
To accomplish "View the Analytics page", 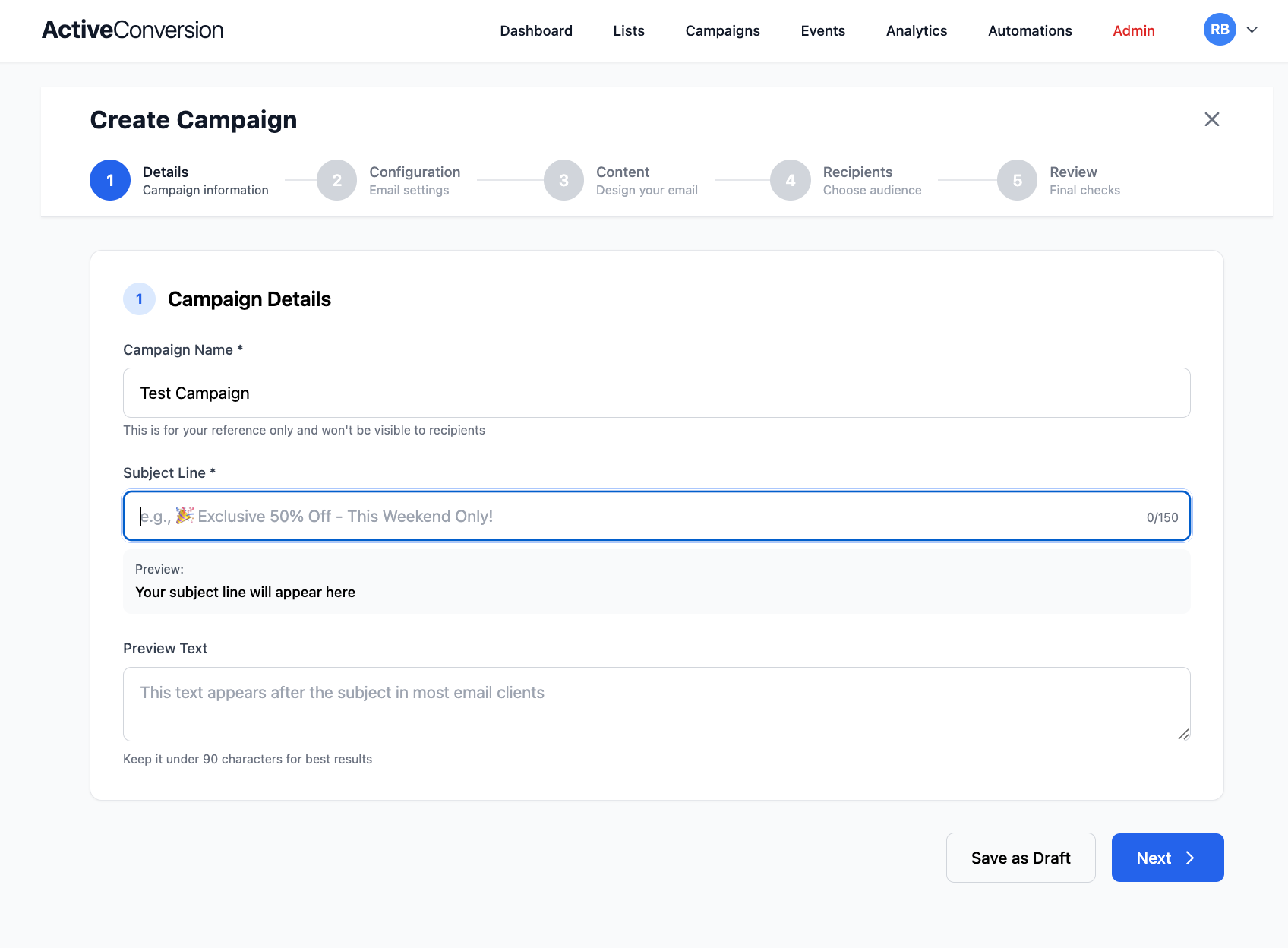I will coord(916,30).
